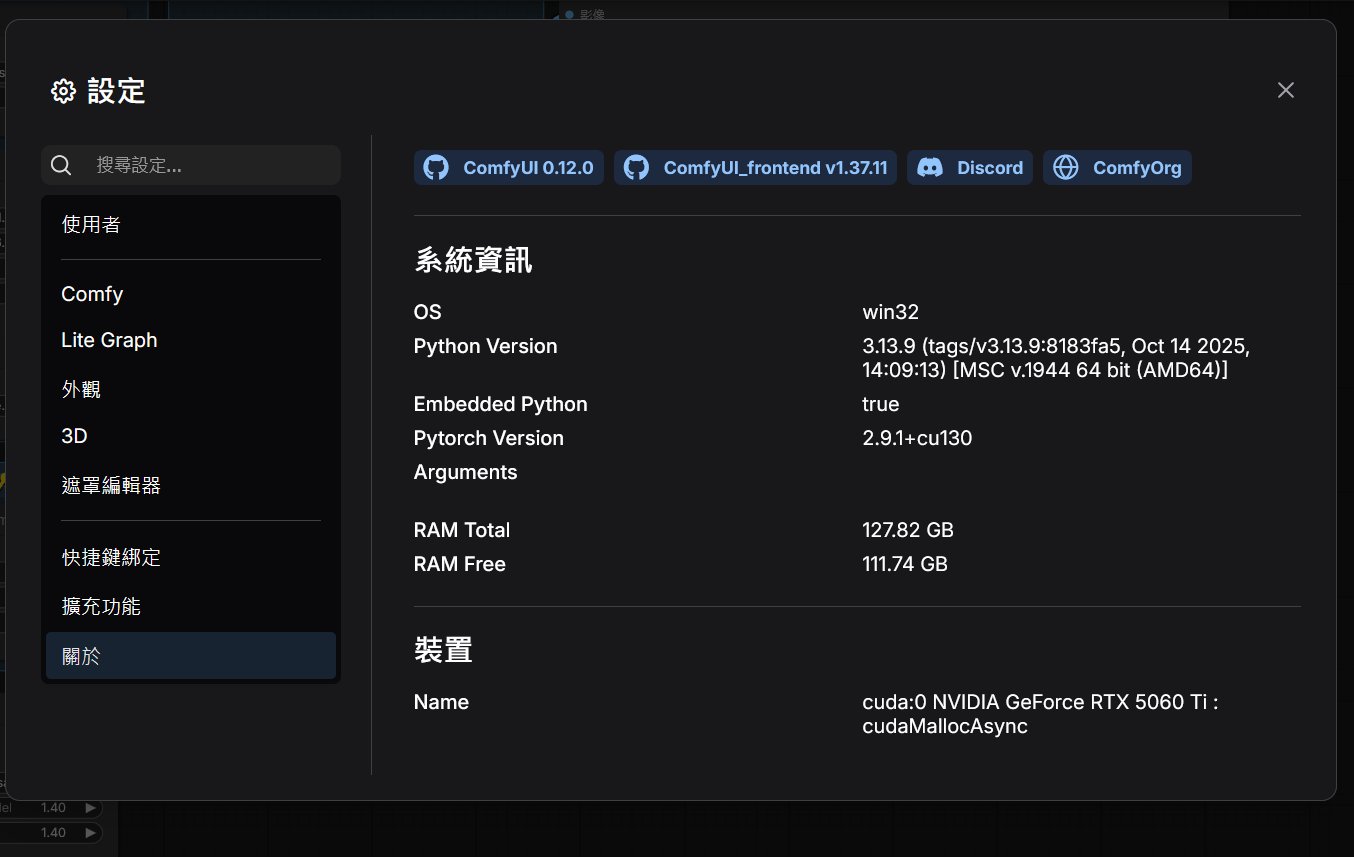The width and height of the screenshot is (1354, 857).
Task: Click the GitHub icon on ComfyUI_frontend badge
Action: pyautogui.click(x=636, y=168)
